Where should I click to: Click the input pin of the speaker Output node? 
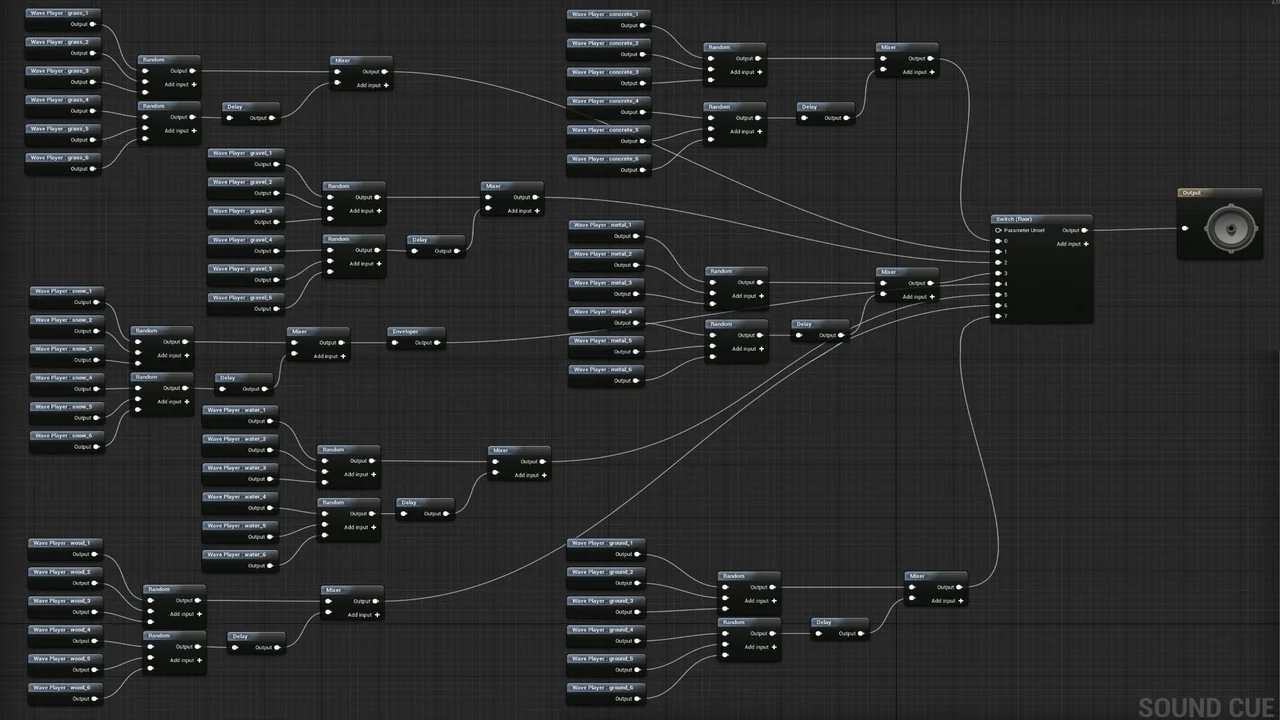[x=1185, y=228]
